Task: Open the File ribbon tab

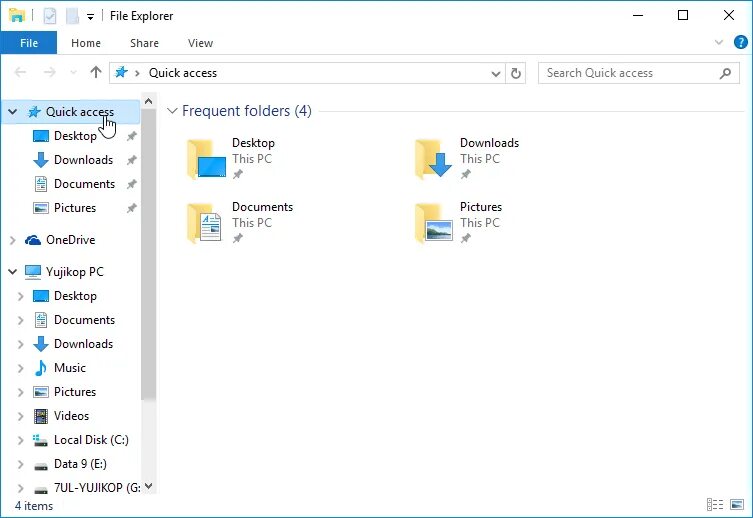Action: [29, 43]
